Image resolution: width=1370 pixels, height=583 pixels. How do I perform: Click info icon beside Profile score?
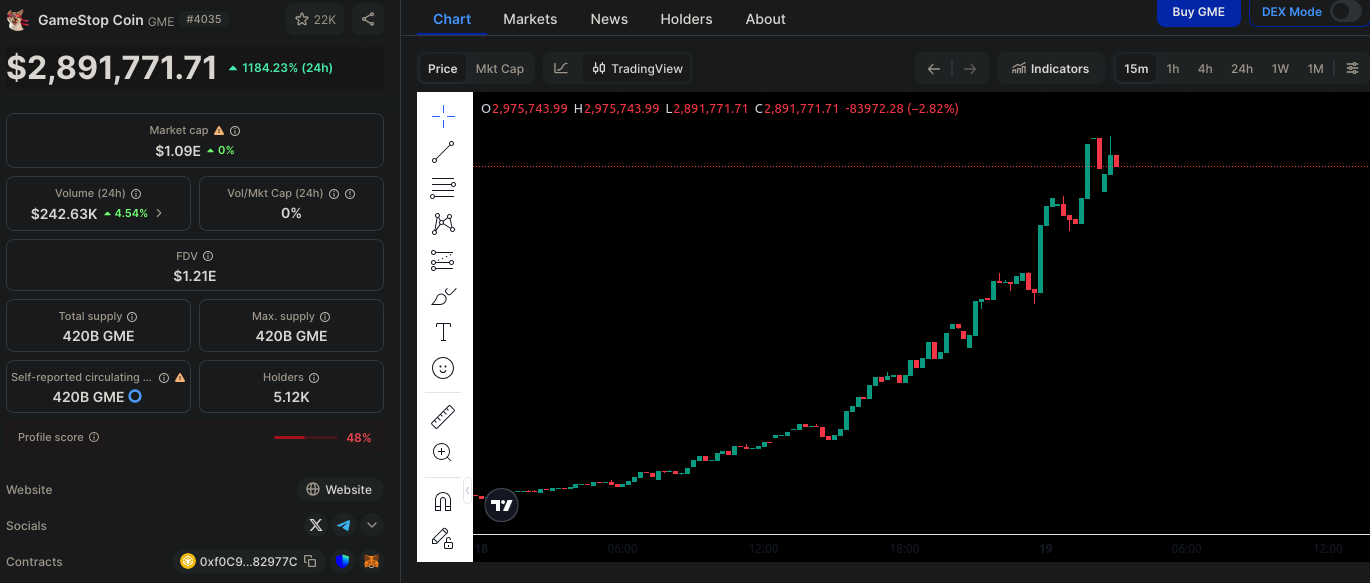click(x=94, y=437)
